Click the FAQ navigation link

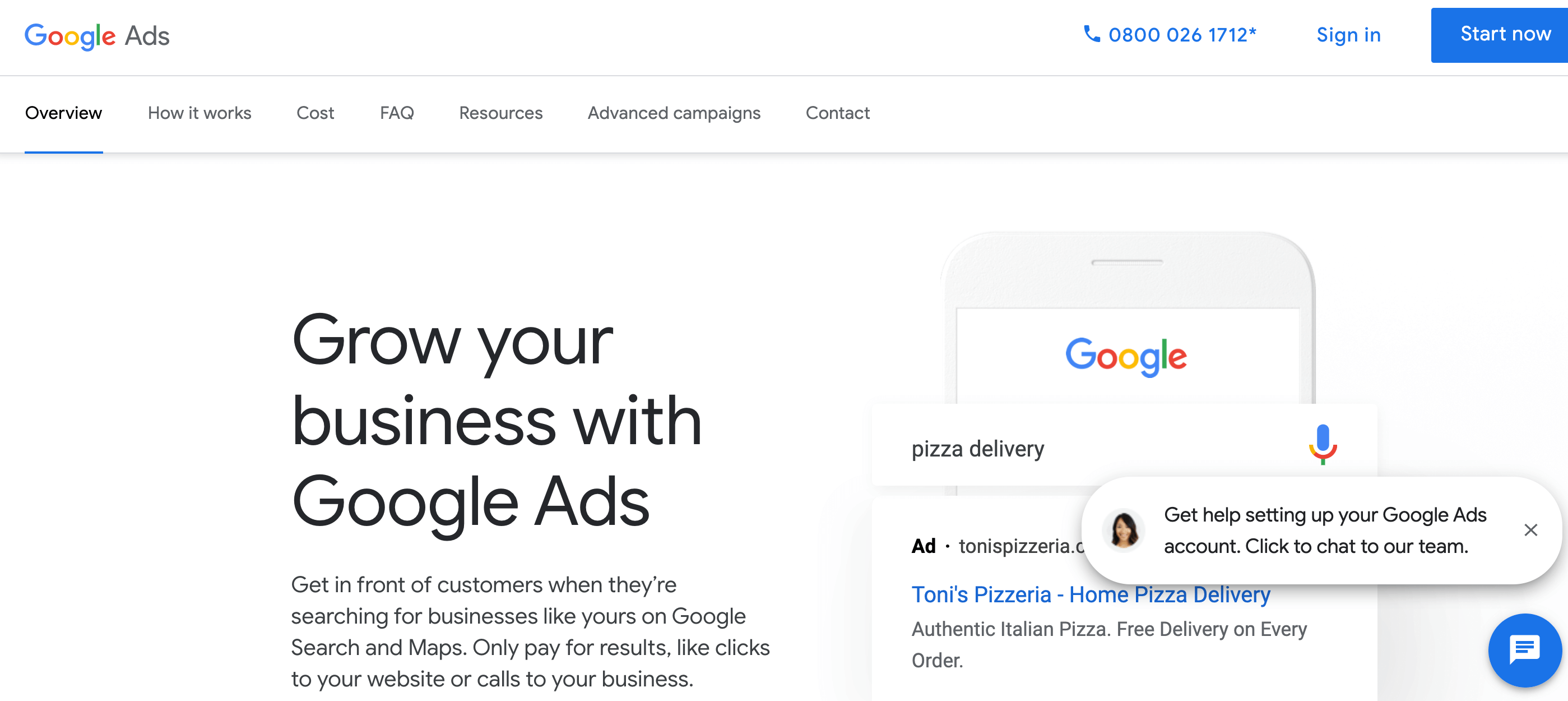[x=397, y=113]
